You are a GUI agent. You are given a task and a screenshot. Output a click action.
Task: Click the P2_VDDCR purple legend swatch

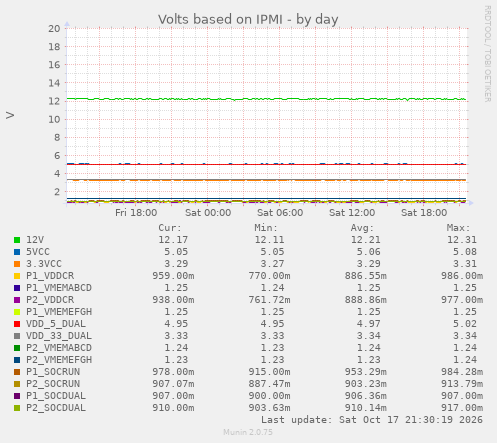(x=17, y=300)
